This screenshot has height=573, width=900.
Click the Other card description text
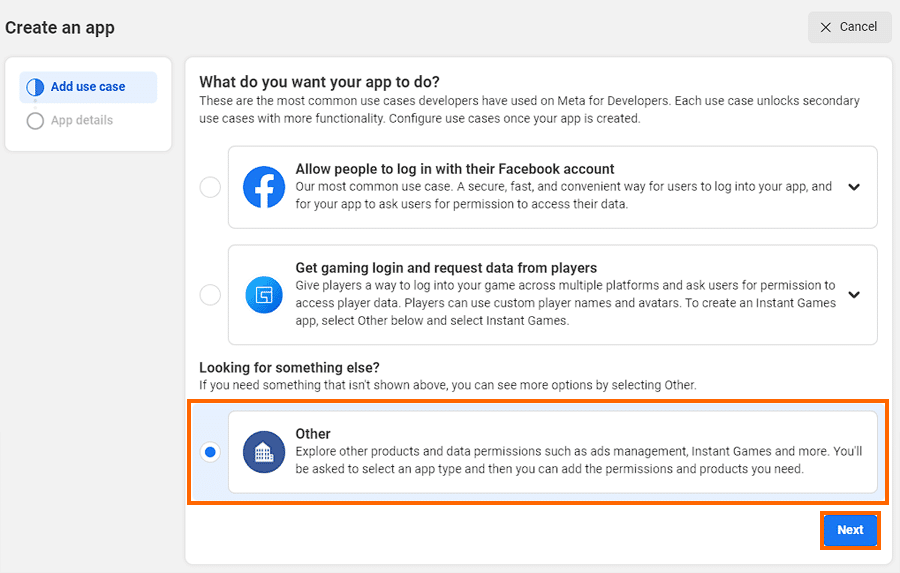point(578,460)
